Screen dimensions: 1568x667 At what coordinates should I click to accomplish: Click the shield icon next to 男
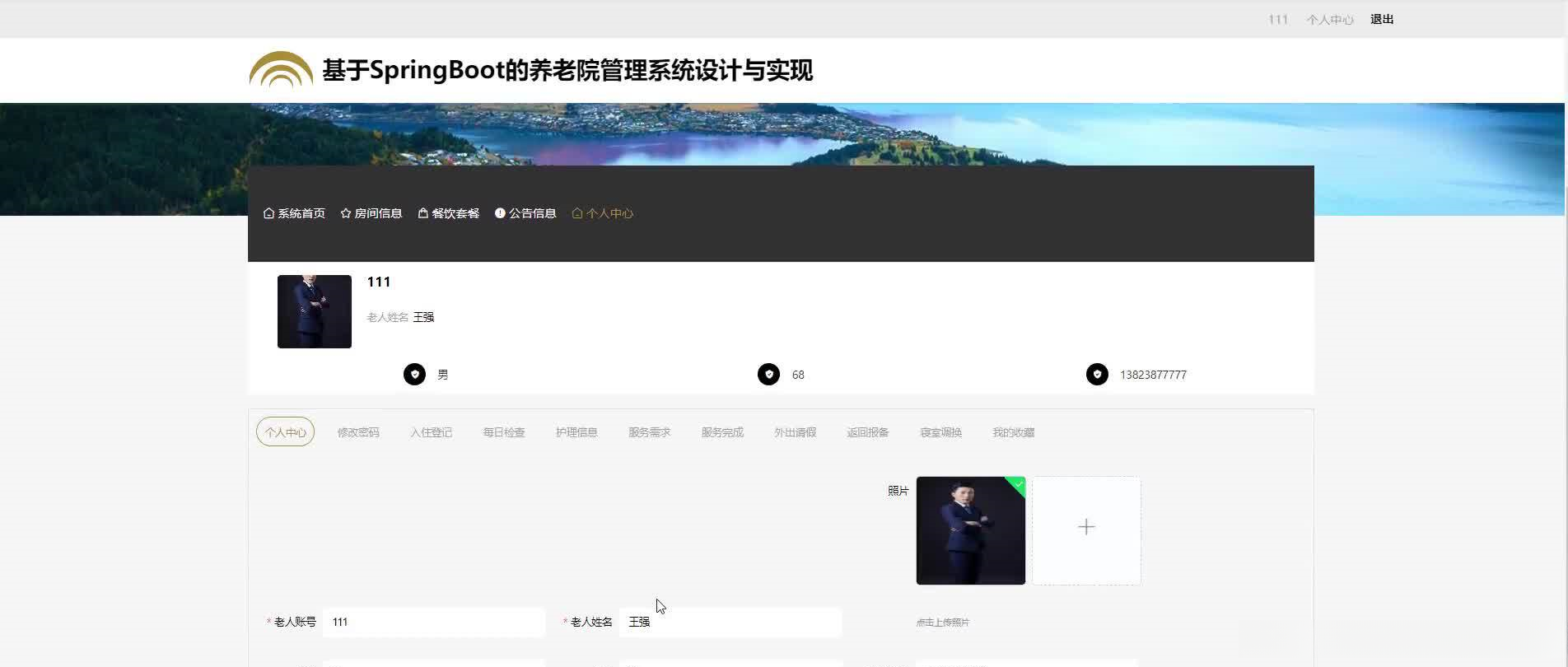414,375
